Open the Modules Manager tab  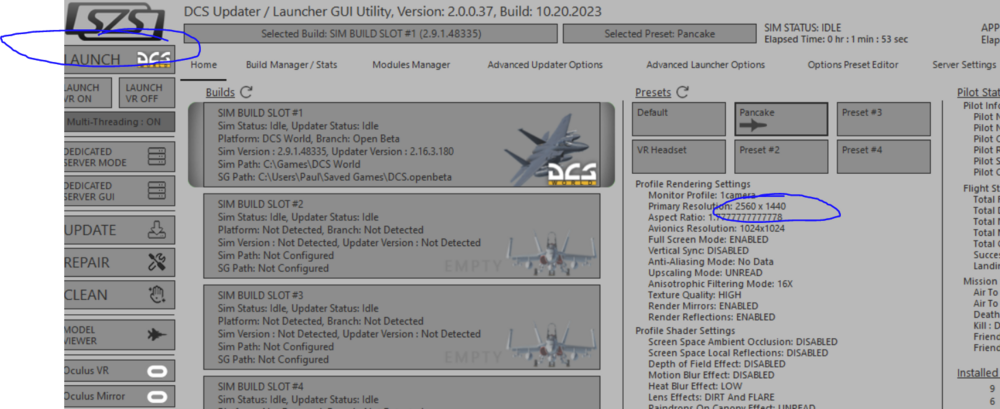click(411, 64)
